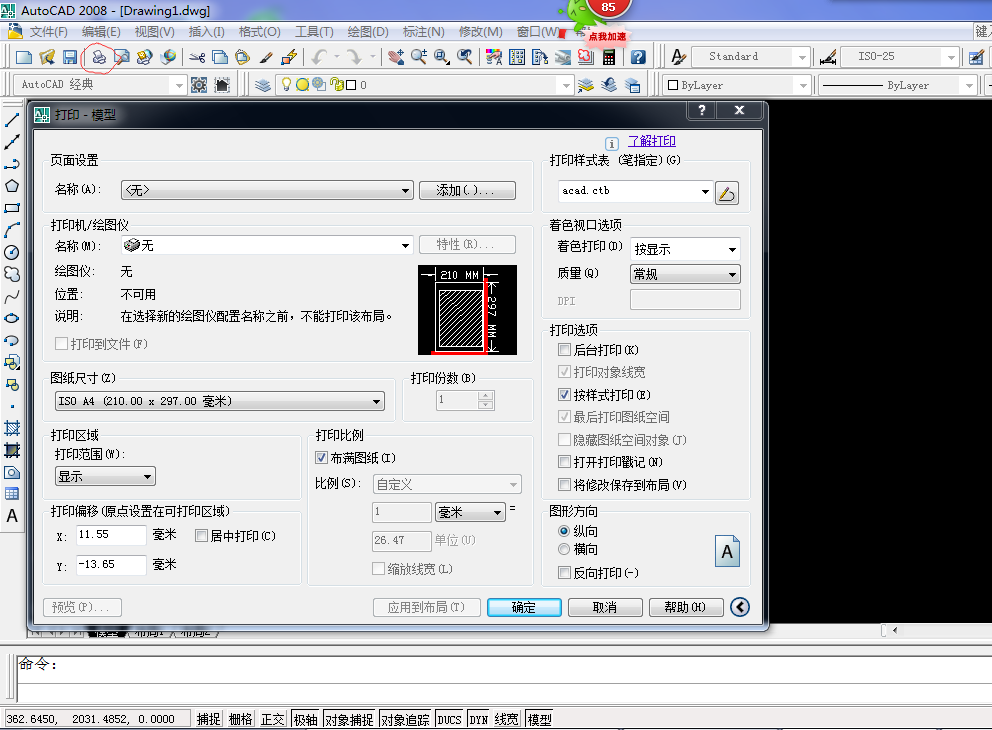This screenshot has height=730, width=992.
Task: Open the AutoCAD 经典 workspace dropdown
Action: [x=99, y=85]
